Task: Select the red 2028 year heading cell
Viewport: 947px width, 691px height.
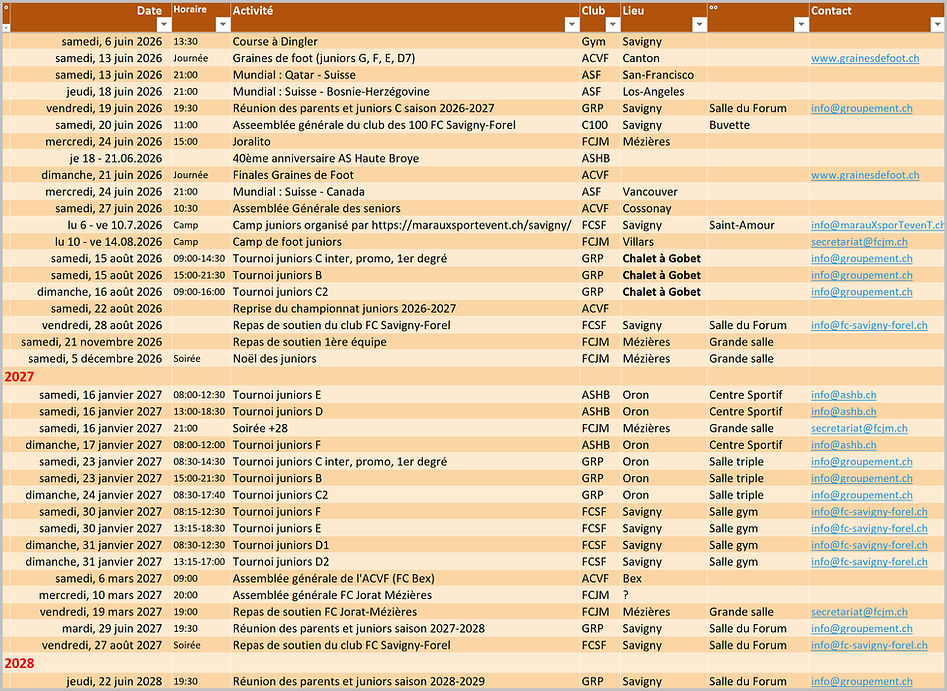Action: click(19, 663)
